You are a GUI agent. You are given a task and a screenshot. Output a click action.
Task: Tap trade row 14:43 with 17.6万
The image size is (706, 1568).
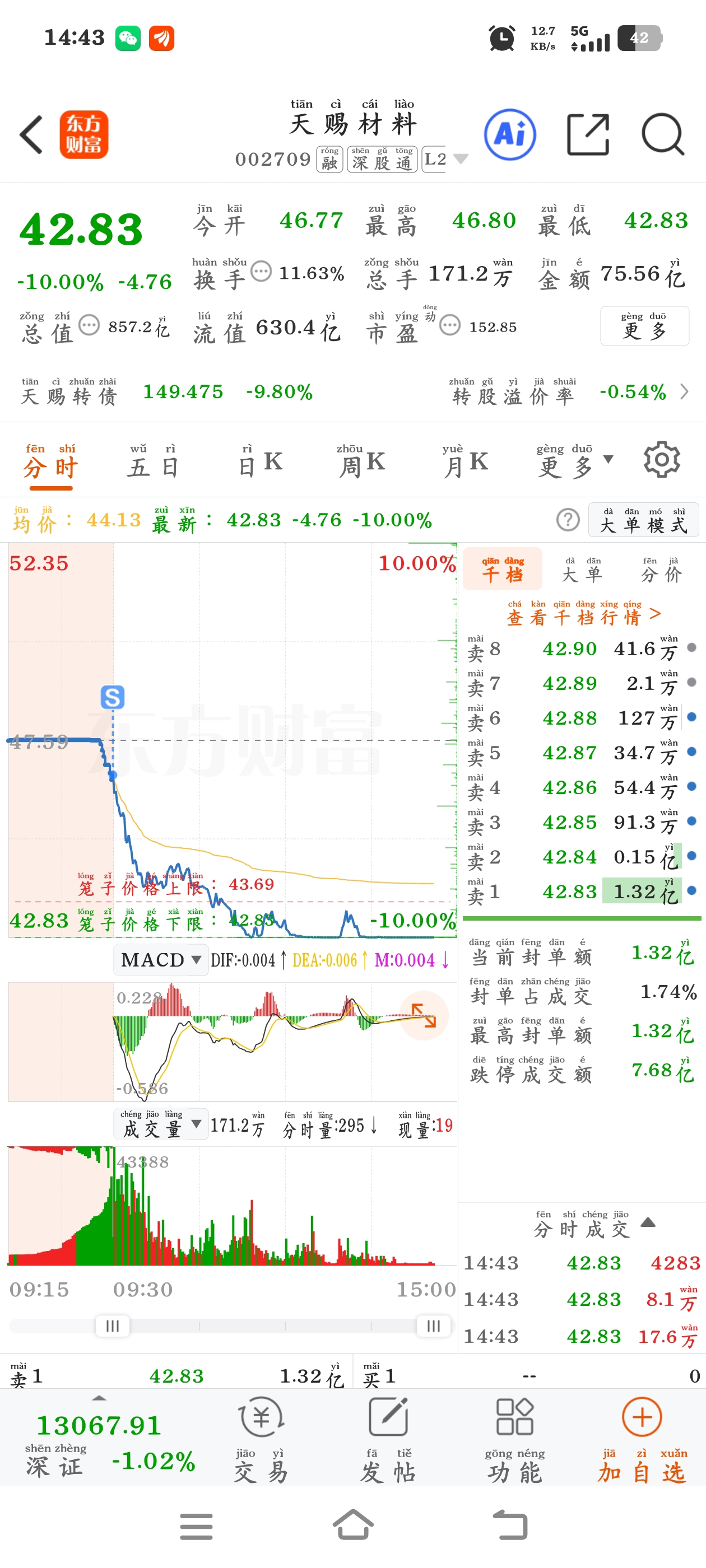click(582, 1336)
